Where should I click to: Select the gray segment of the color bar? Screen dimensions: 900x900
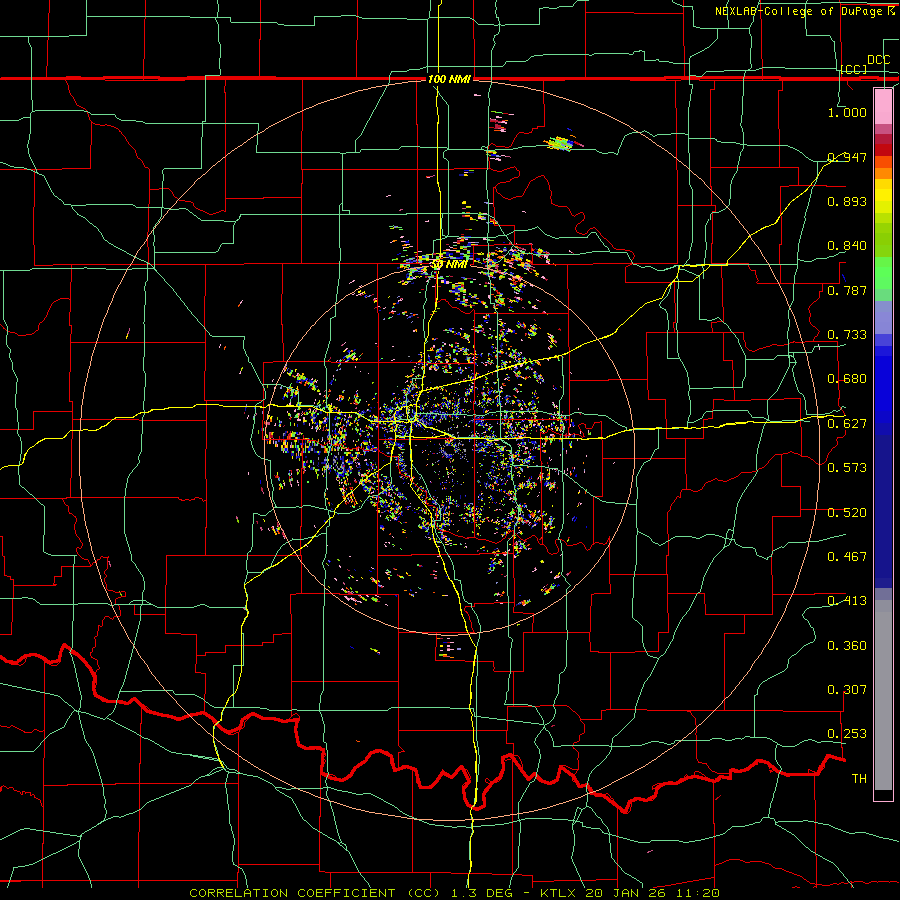click(x=883, y=695)
